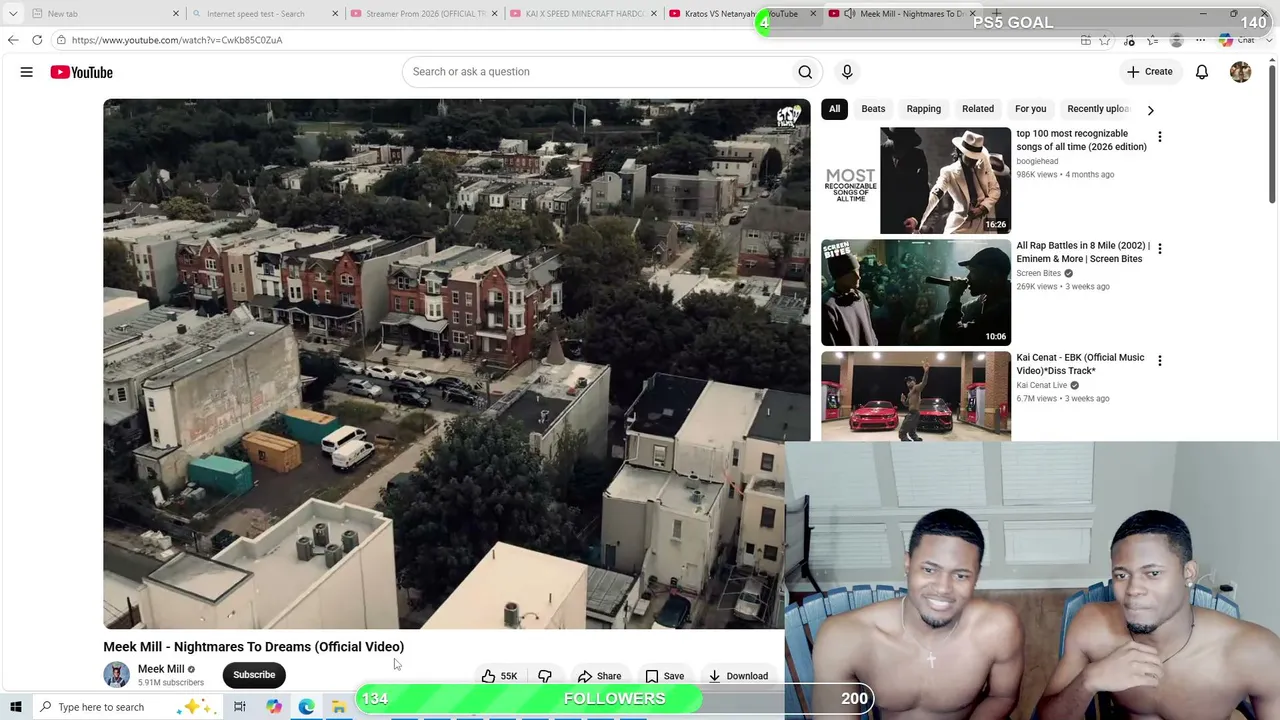Screen dimensions: 1280x720
Task: Go back in the browser
Action: coord(13,40)
